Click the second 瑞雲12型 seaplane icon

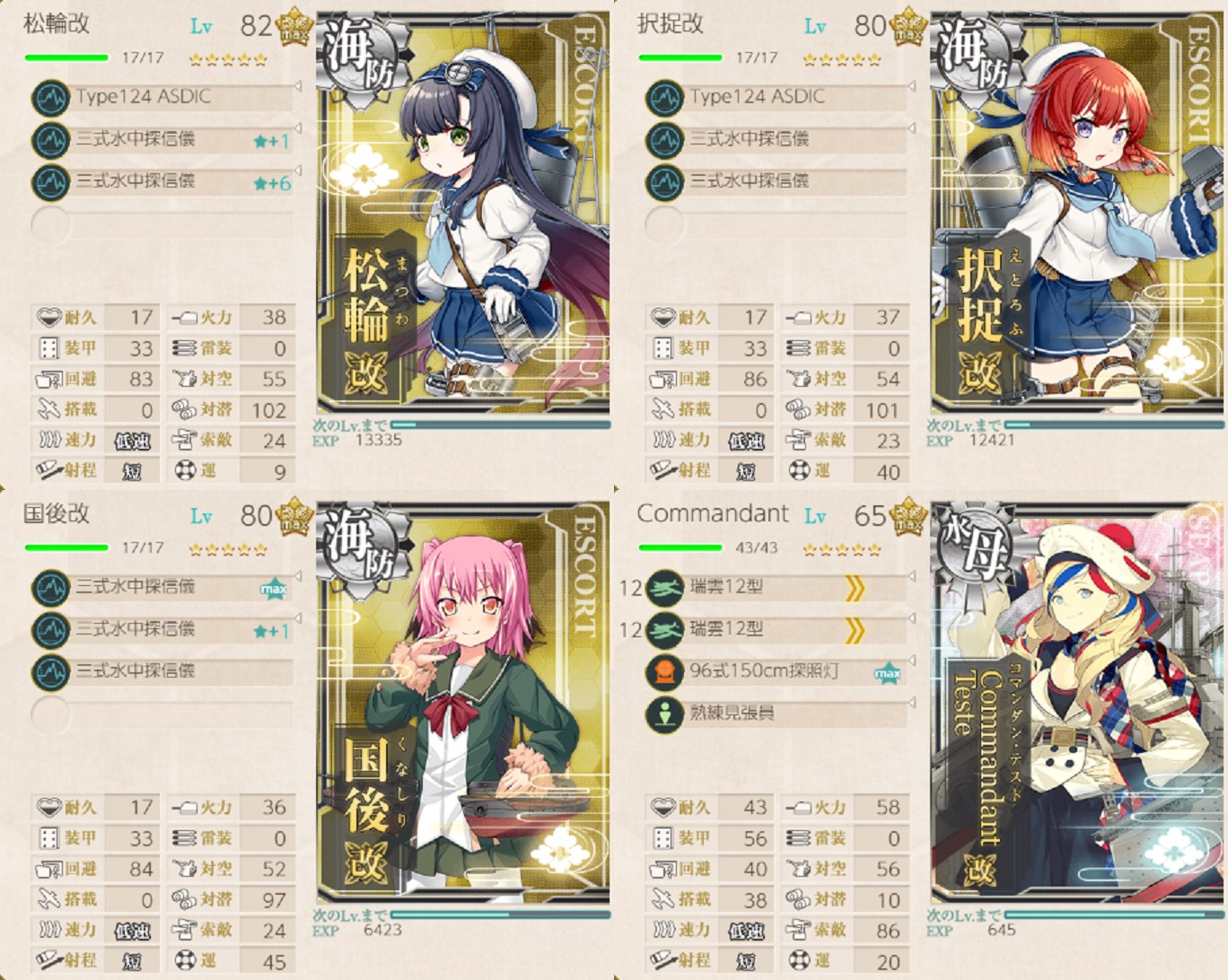point(665,631)
